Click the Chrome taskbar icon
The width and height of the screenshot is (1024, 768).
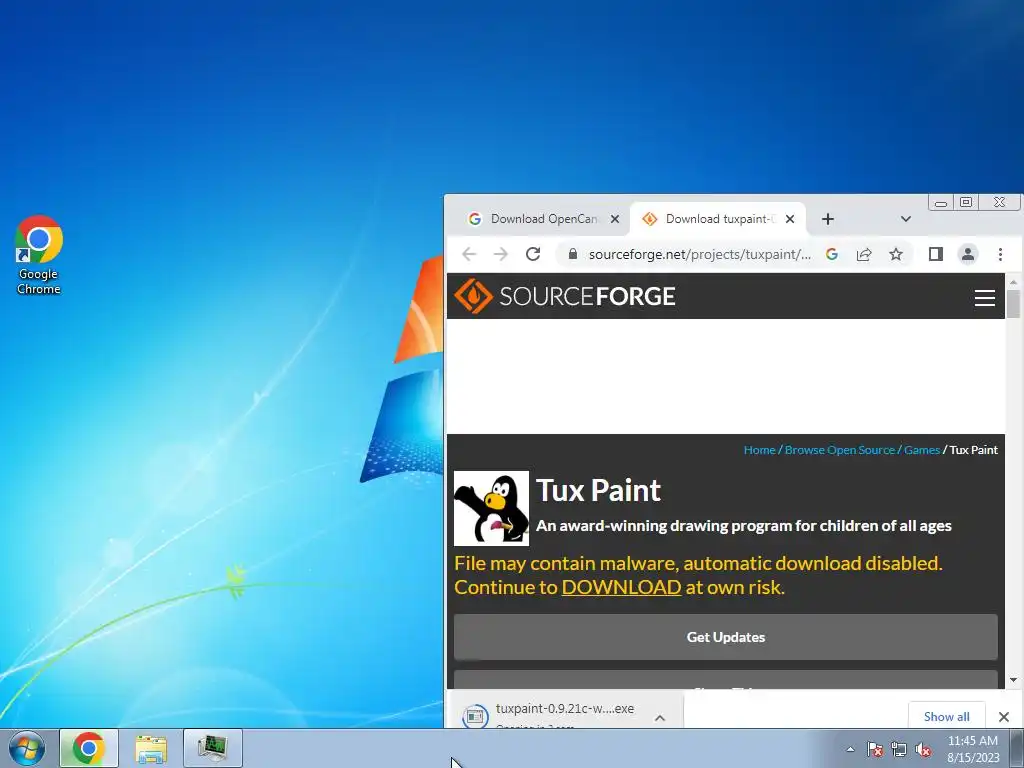point(89,748)
